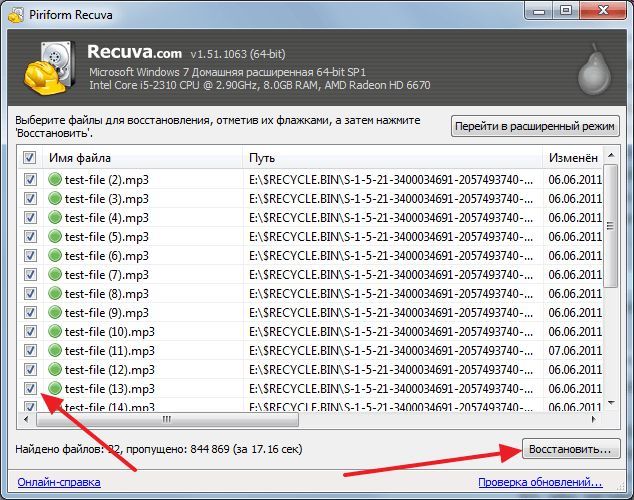
Task: Sort by the 'Изменён' column header
Action: click(573, 157)
